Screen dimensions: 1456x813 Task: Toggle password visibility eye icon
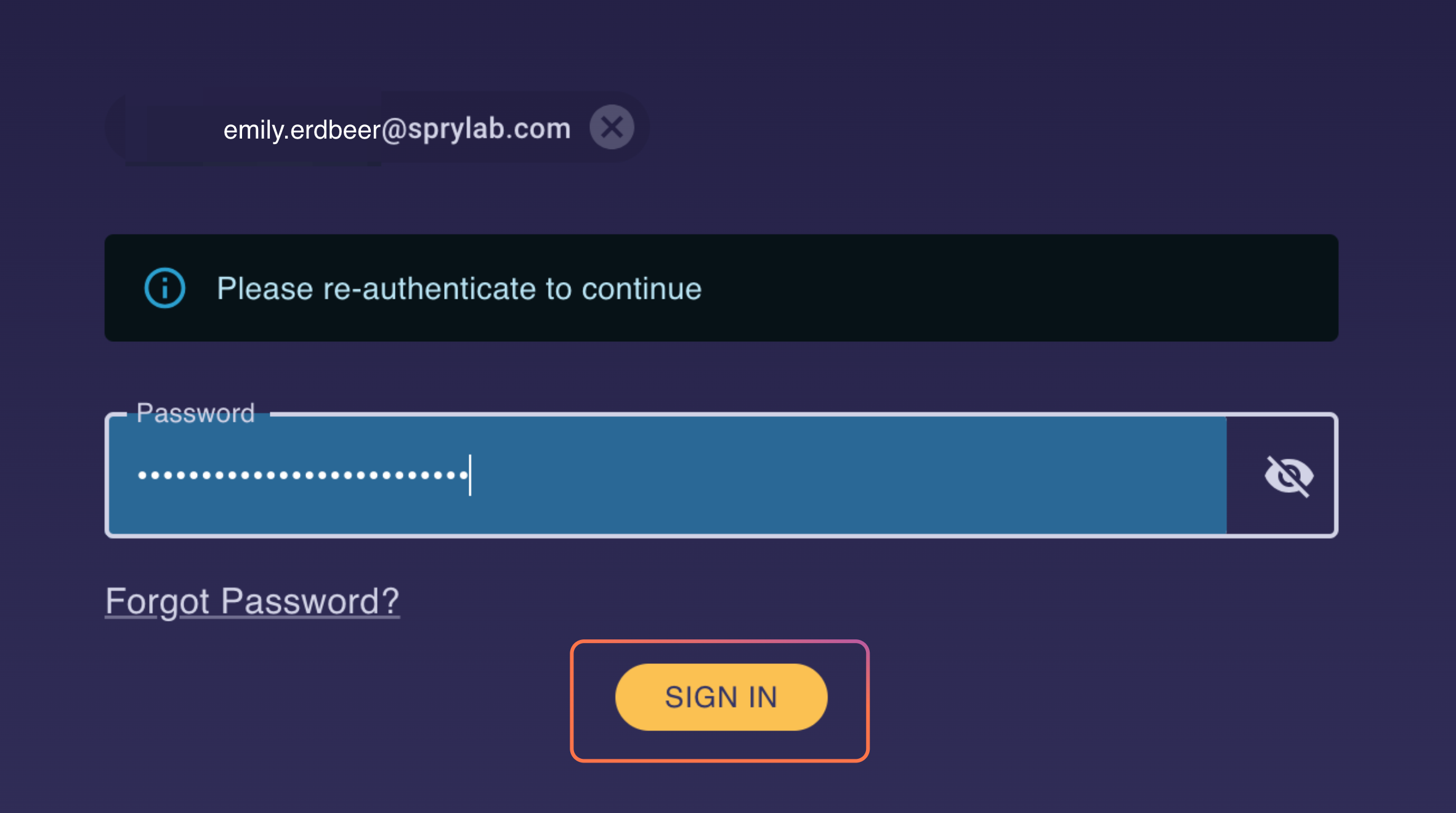(1288, 475)
